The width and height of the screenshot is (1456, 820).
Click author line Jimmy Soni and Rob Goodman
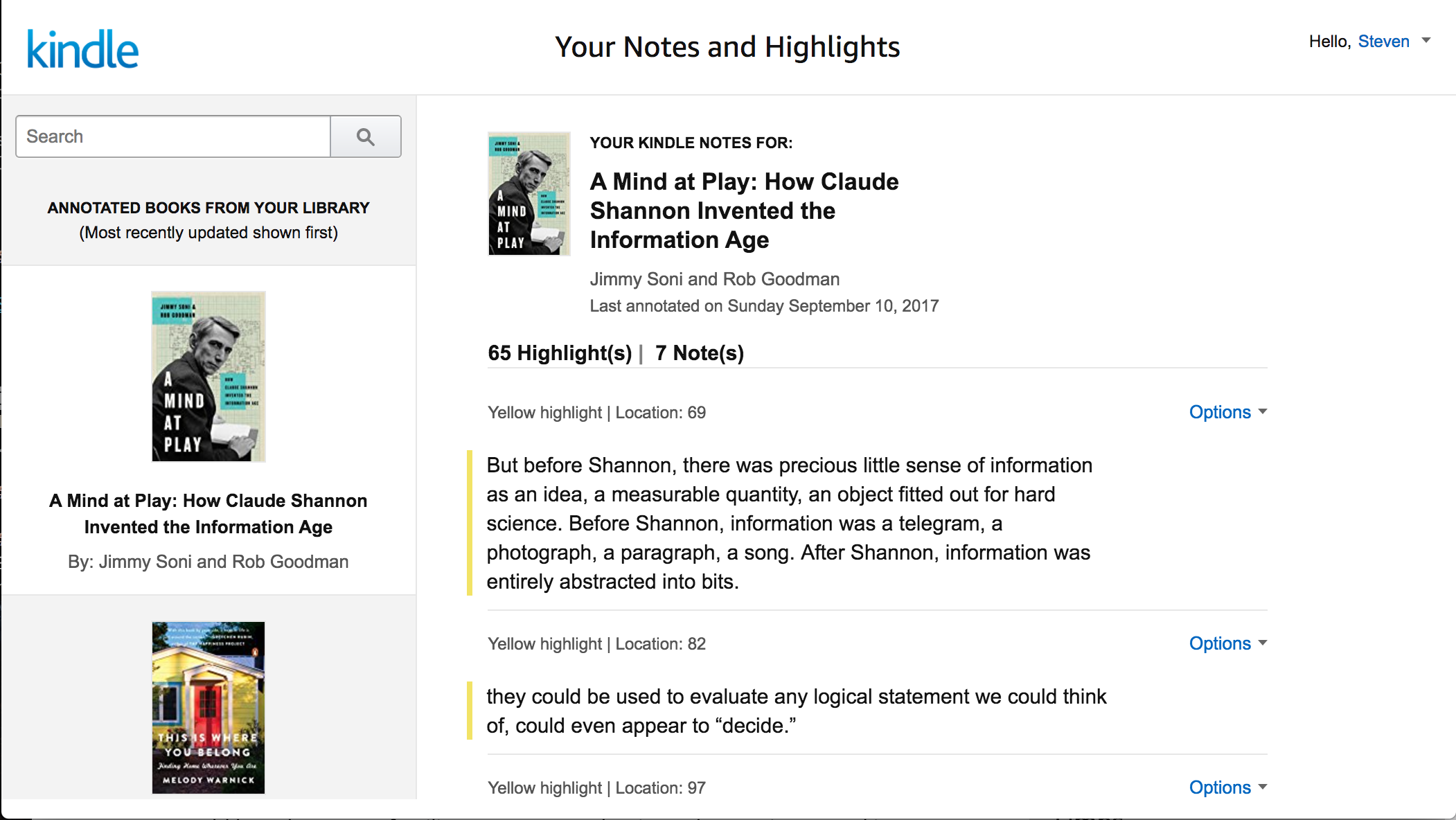[714, 279]
